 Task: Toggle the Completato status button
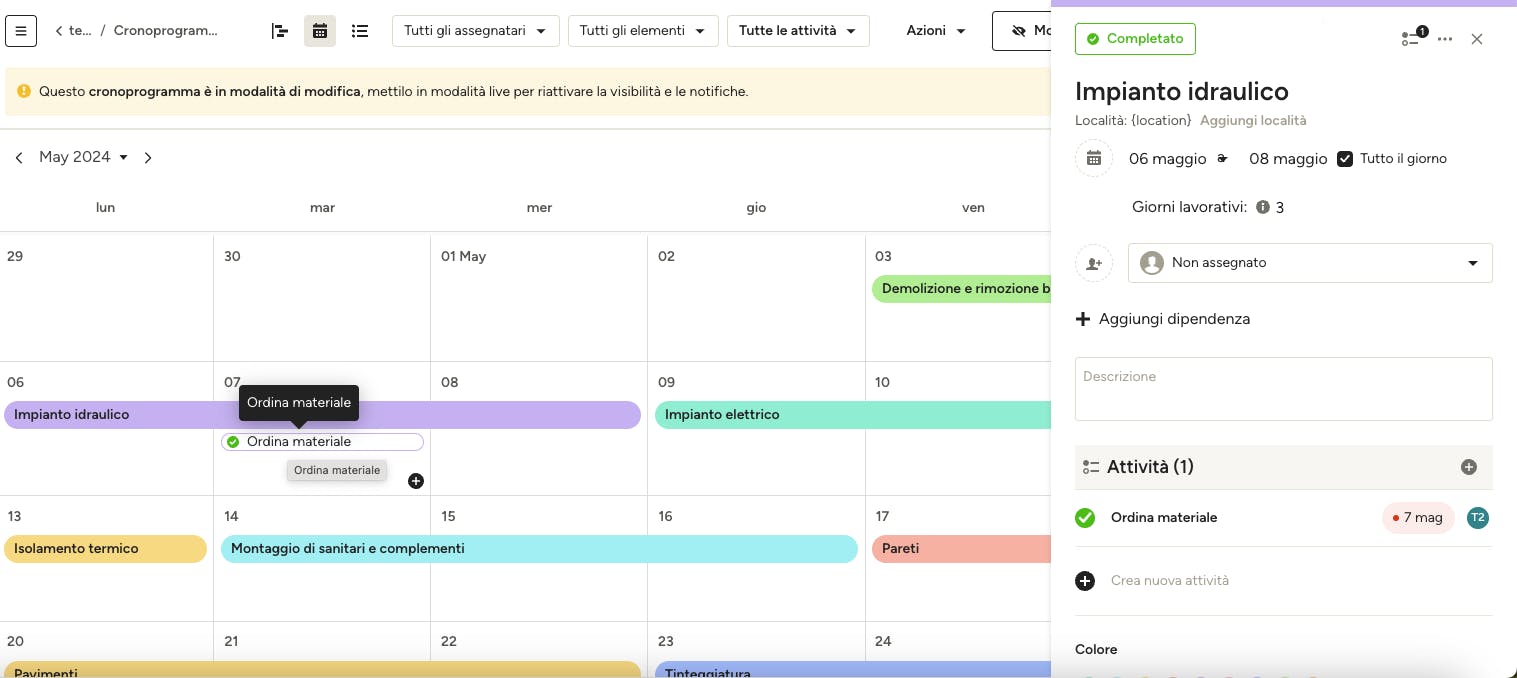tap(1135, 39)
